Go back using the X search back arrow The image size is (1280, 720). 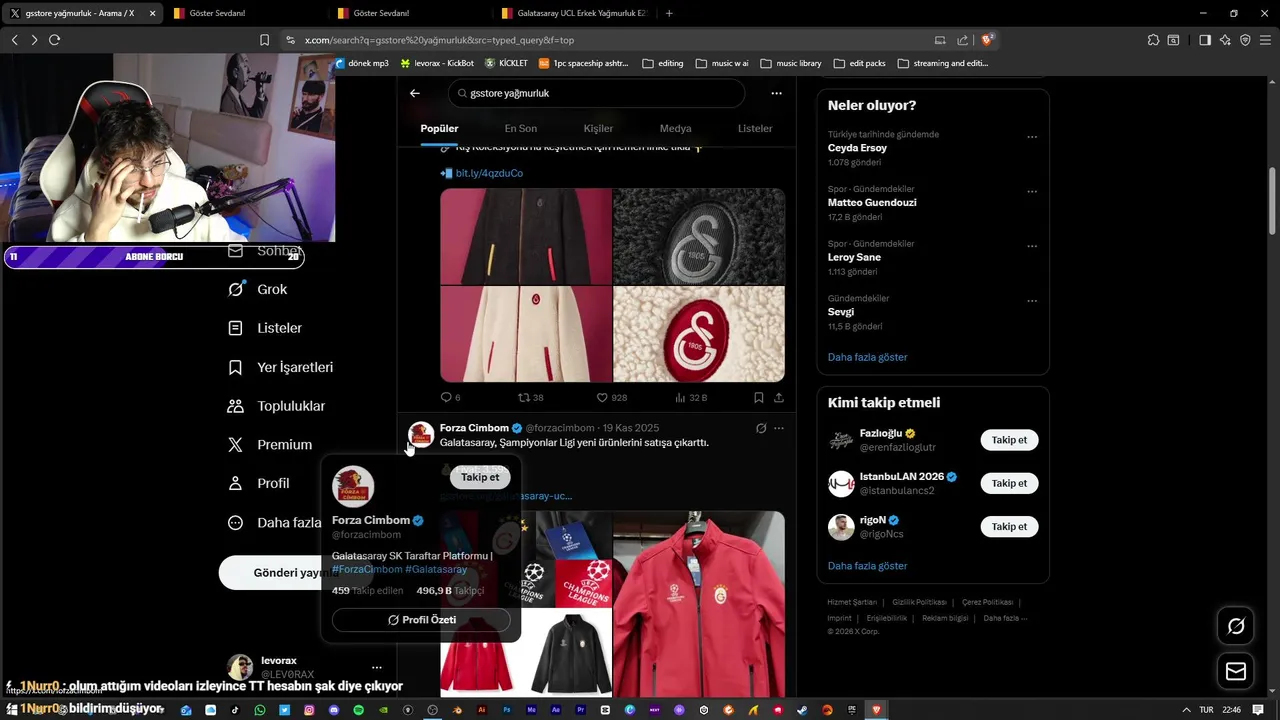(x=415, y=93)
